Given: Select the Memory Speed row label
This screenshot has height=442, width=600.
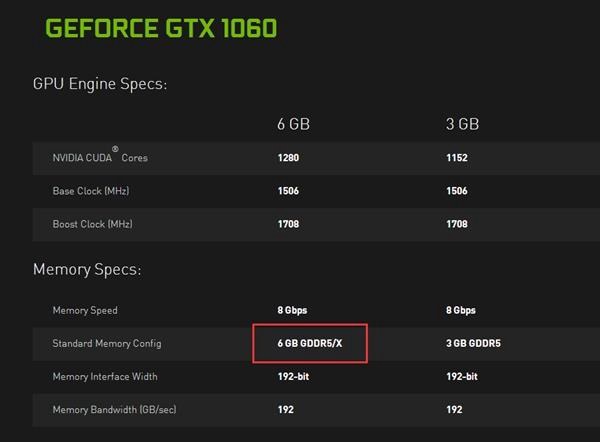Looking at the screenshot, I should tap(85, 311).
